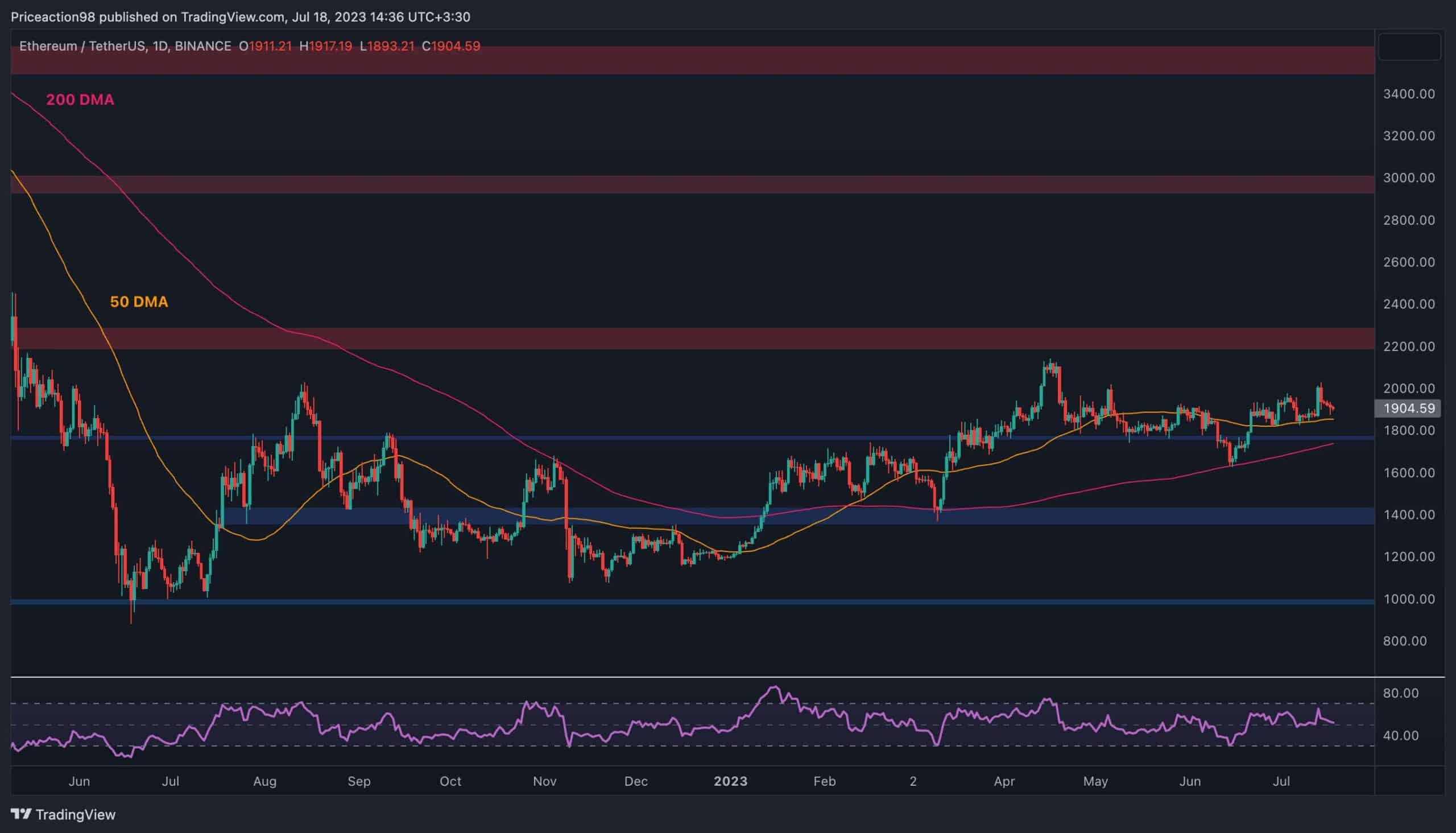This screenshot has height=833, width=1456.
Task: Select the low value L1893.21
Action: point(387,46)
